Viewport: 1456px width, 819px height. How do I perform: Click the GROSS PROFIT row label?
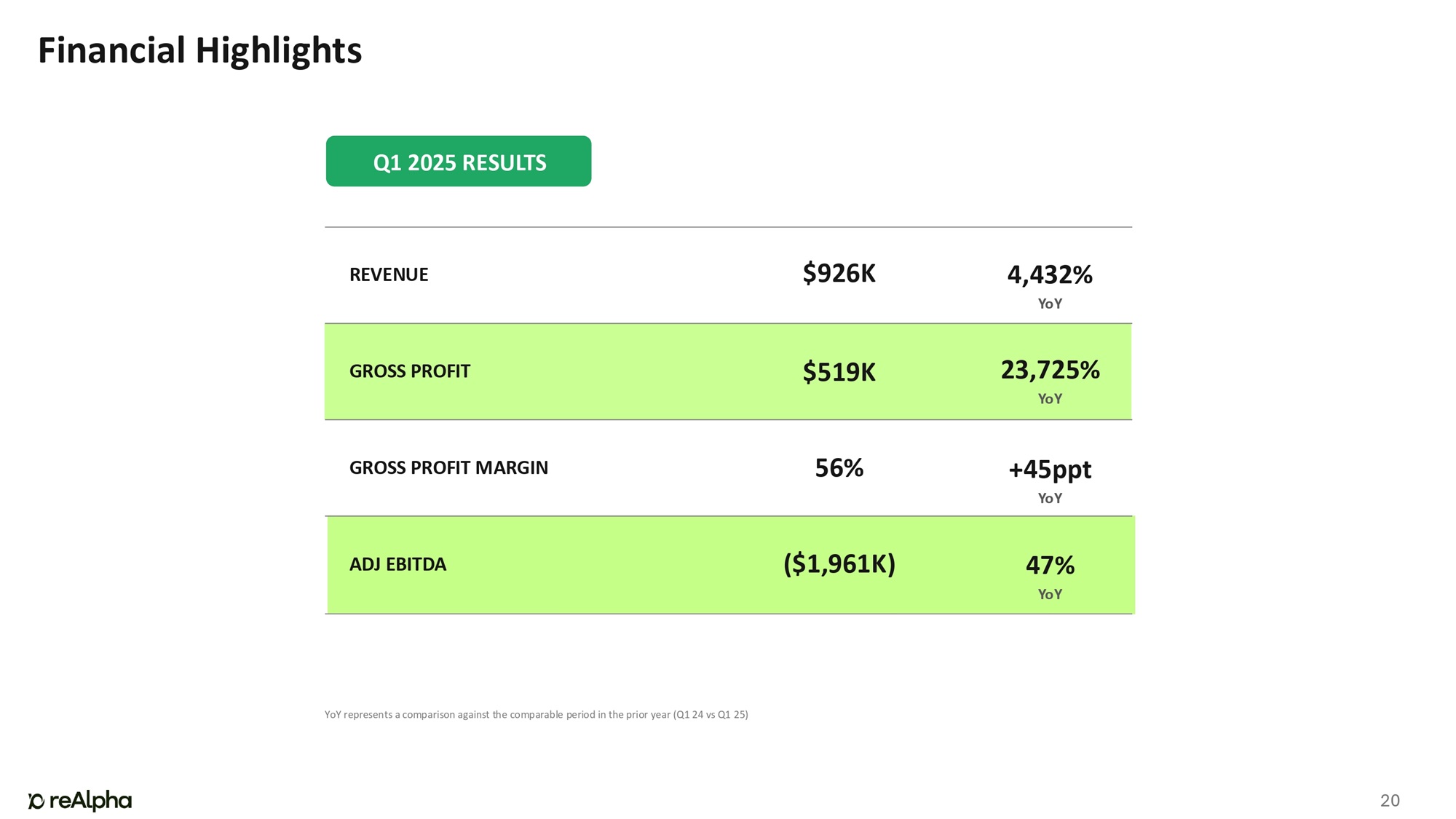tap(410, 371)
